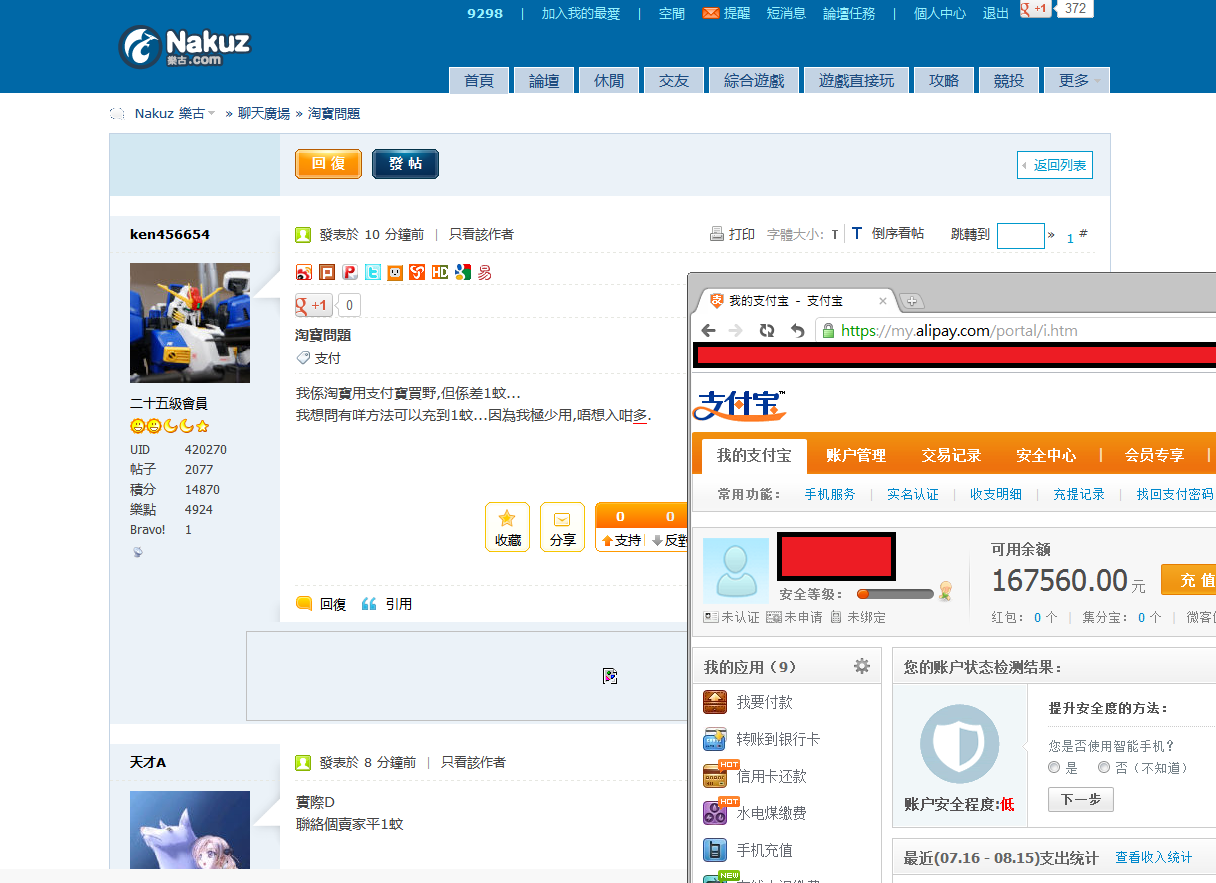This screenshot has width=1216, height=883.
Task: Open the 競投 navigation tab
Action: pos(1009,80)
